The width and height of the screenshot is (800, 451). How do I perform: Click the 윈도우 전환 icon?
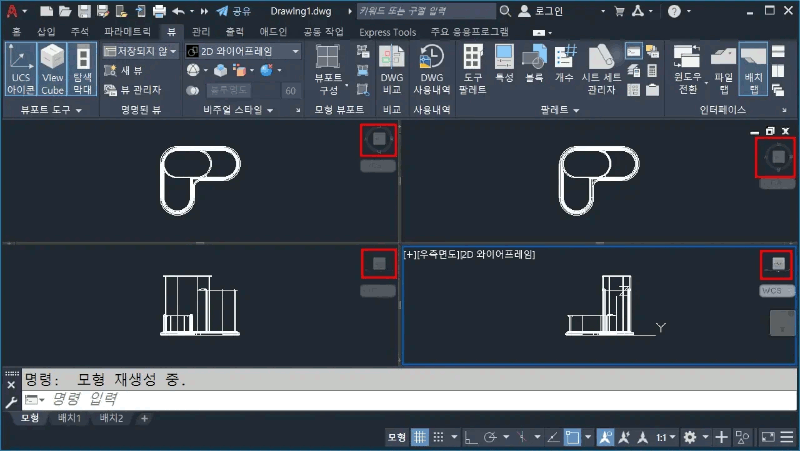pos(688,68)
